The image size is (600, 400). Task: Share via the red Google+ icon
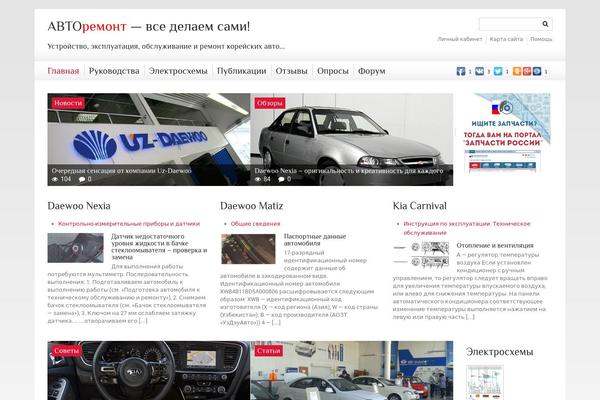point(527,71)
